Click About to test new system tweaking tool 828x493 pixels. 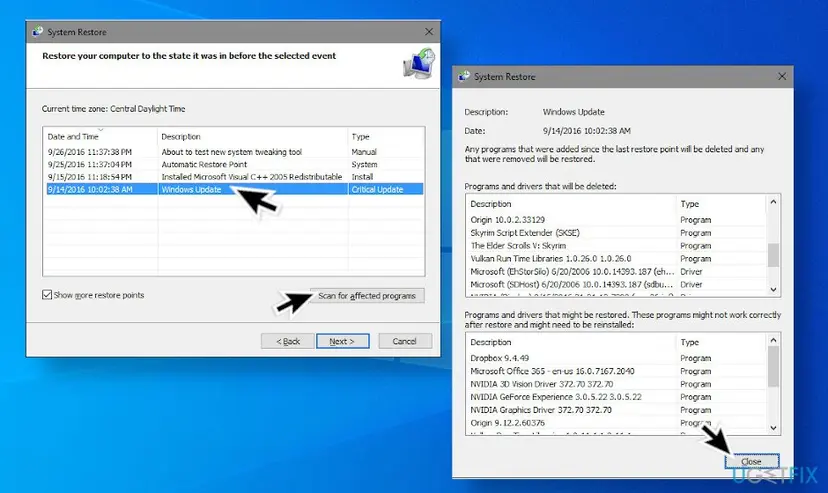(231, 152)
